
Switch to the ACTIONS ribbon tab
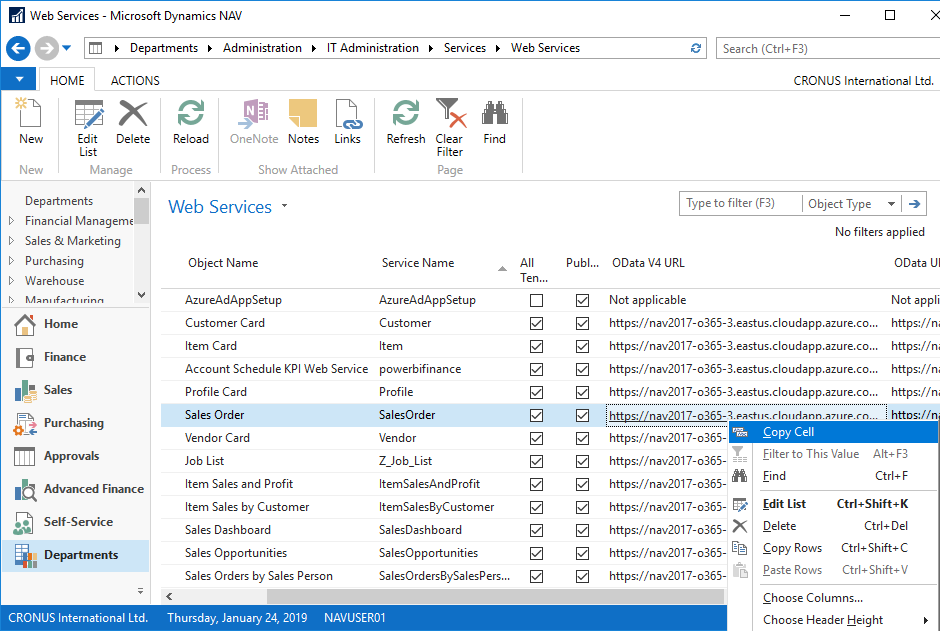click(x=135, y=81)
